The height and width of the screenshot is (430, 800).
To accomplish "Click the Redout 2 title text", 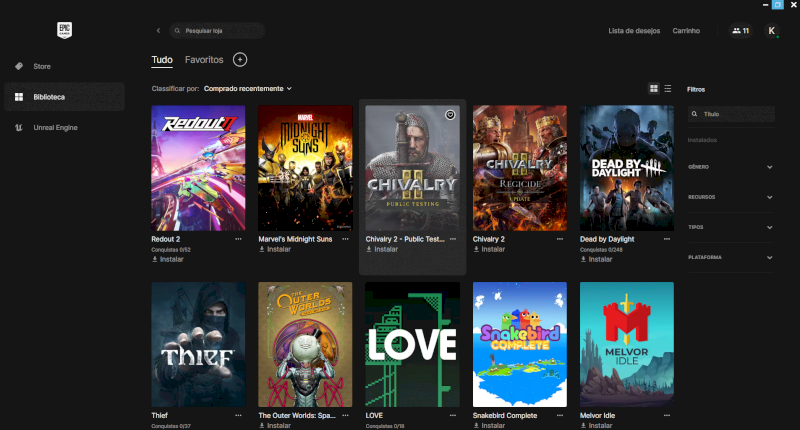I will [166, 239].
